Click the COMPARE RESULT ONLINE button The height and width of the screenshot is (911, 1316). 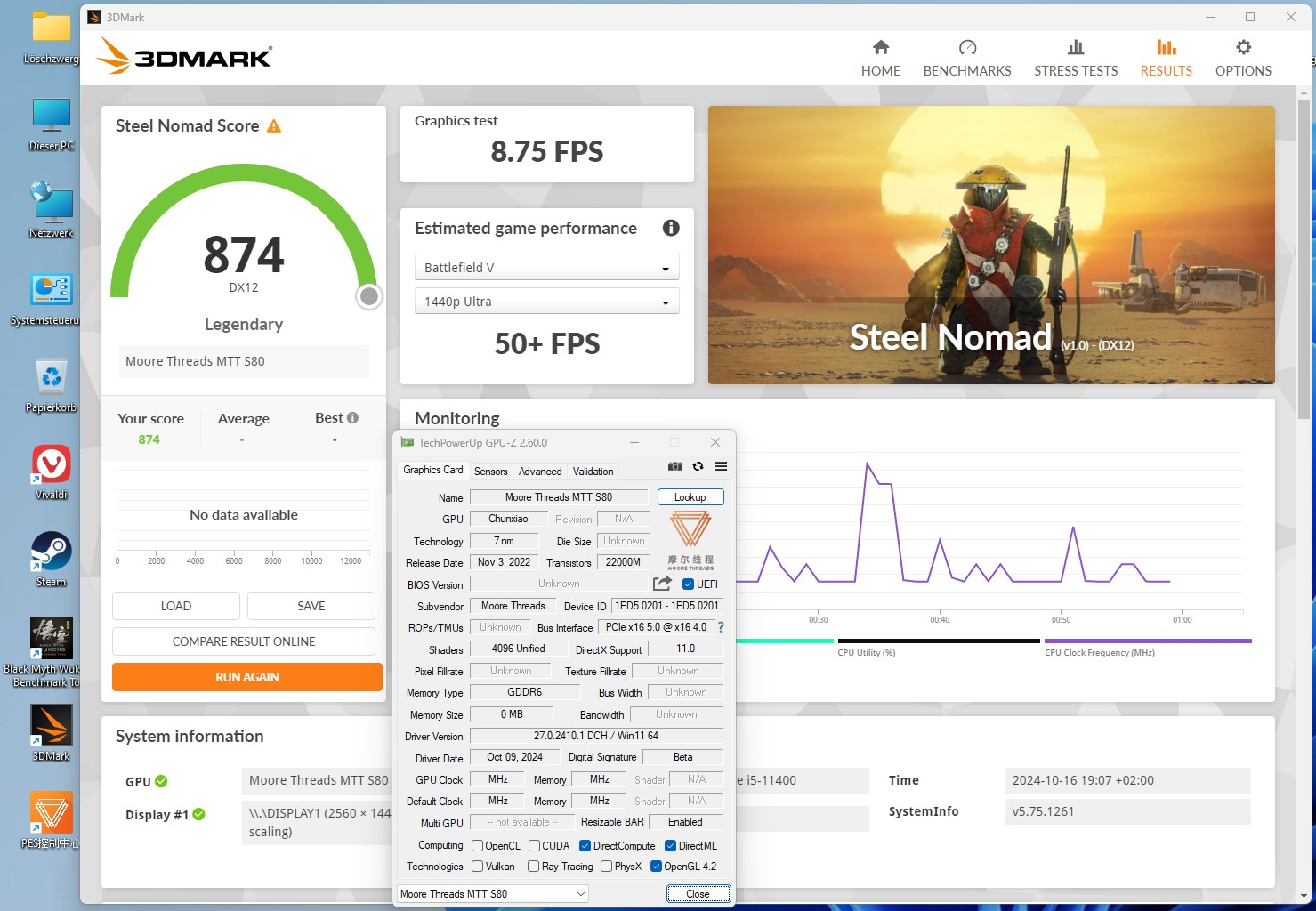[244, 641]
